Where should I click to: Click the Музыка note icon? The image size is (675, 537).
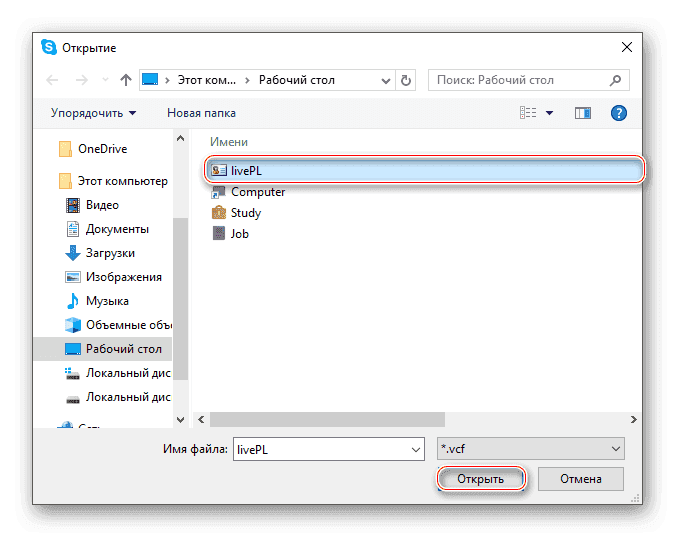point(73,301)
